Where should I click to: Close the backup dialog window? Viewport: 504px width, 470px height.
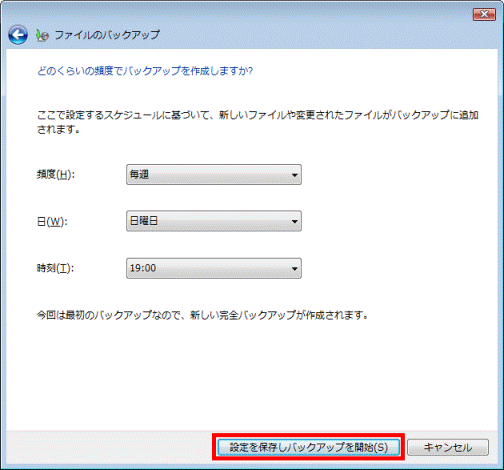(x=484, y=14)
